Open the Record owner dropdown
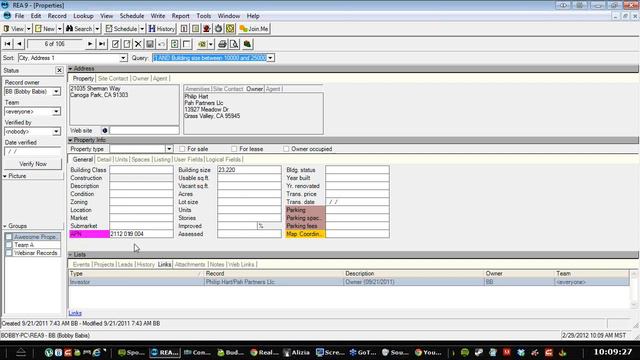640x360 pixels. point(56,92)
